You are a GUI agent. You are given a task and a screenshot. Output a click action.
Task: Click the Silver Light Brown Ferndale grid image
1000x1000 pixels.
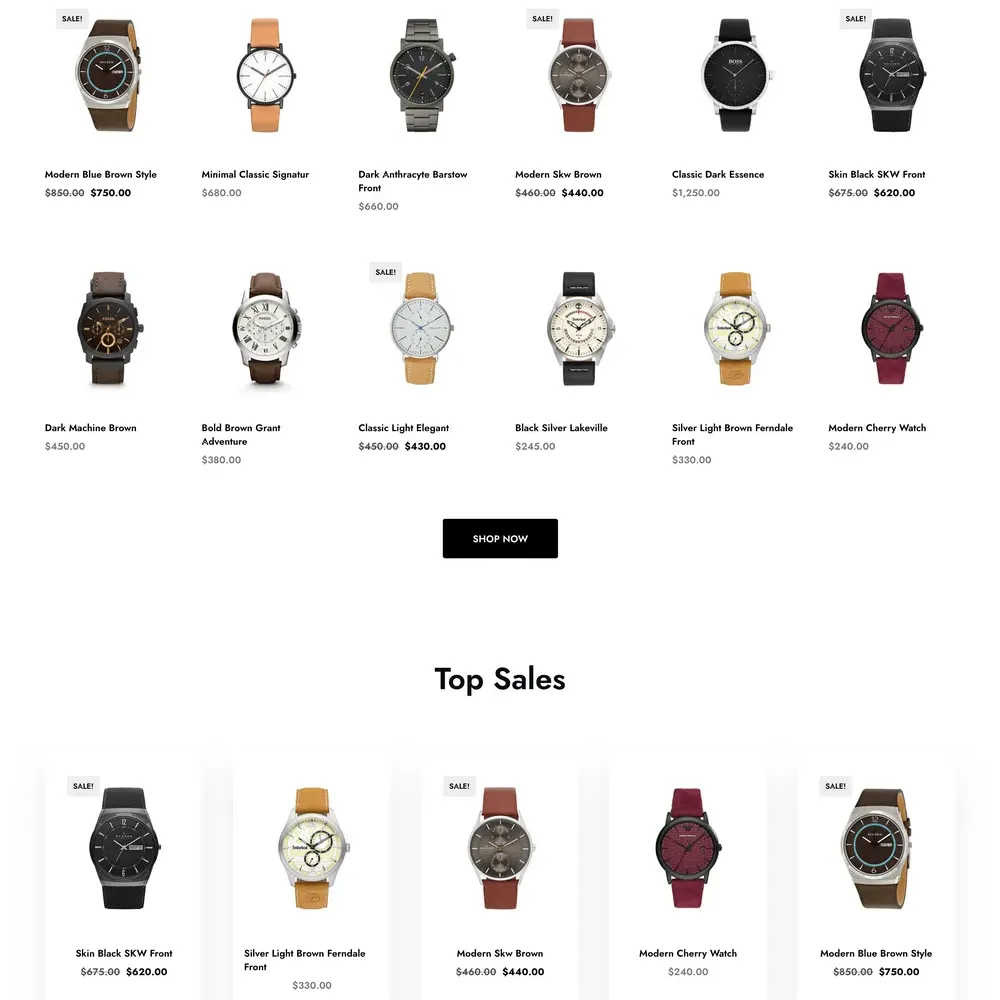(x=735, y=328)
